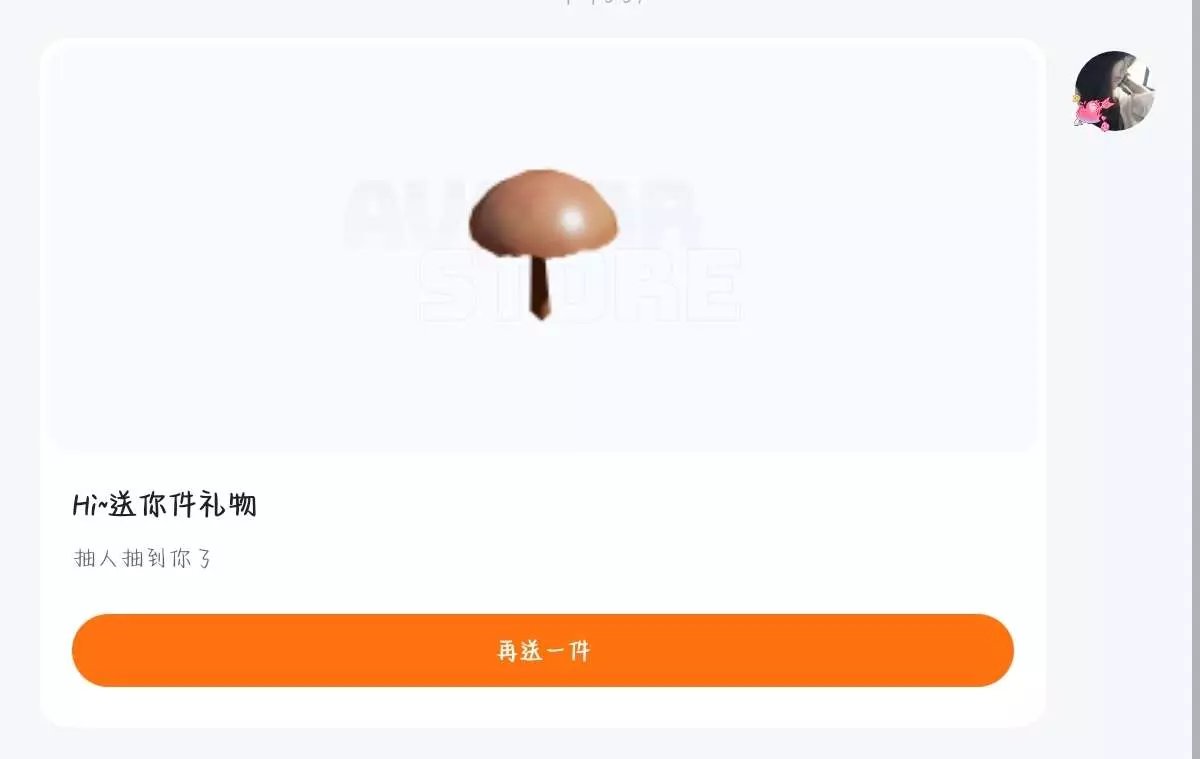Click empty preview area left of mushroom
This screenshot has height=759, width=1200.
point(200,250)
